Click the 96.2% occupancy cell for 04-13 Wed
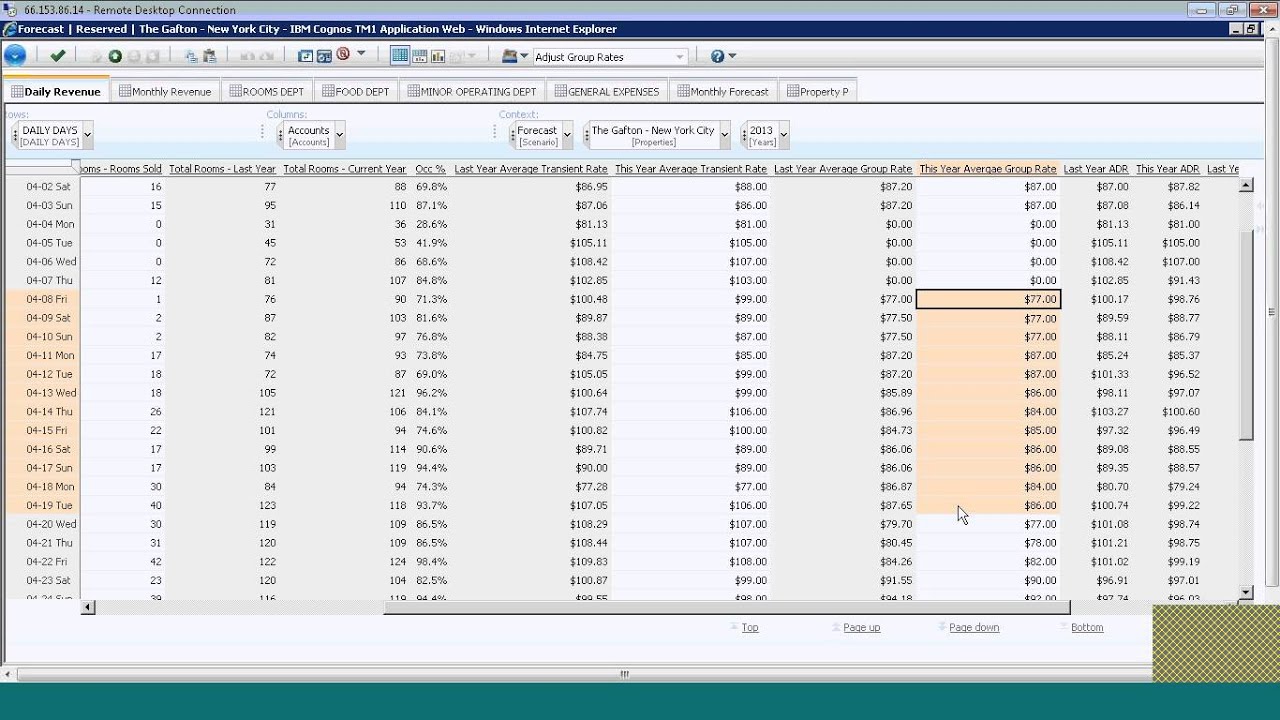1280x720 pixels. pyautogui.click(x=430, y=393)
